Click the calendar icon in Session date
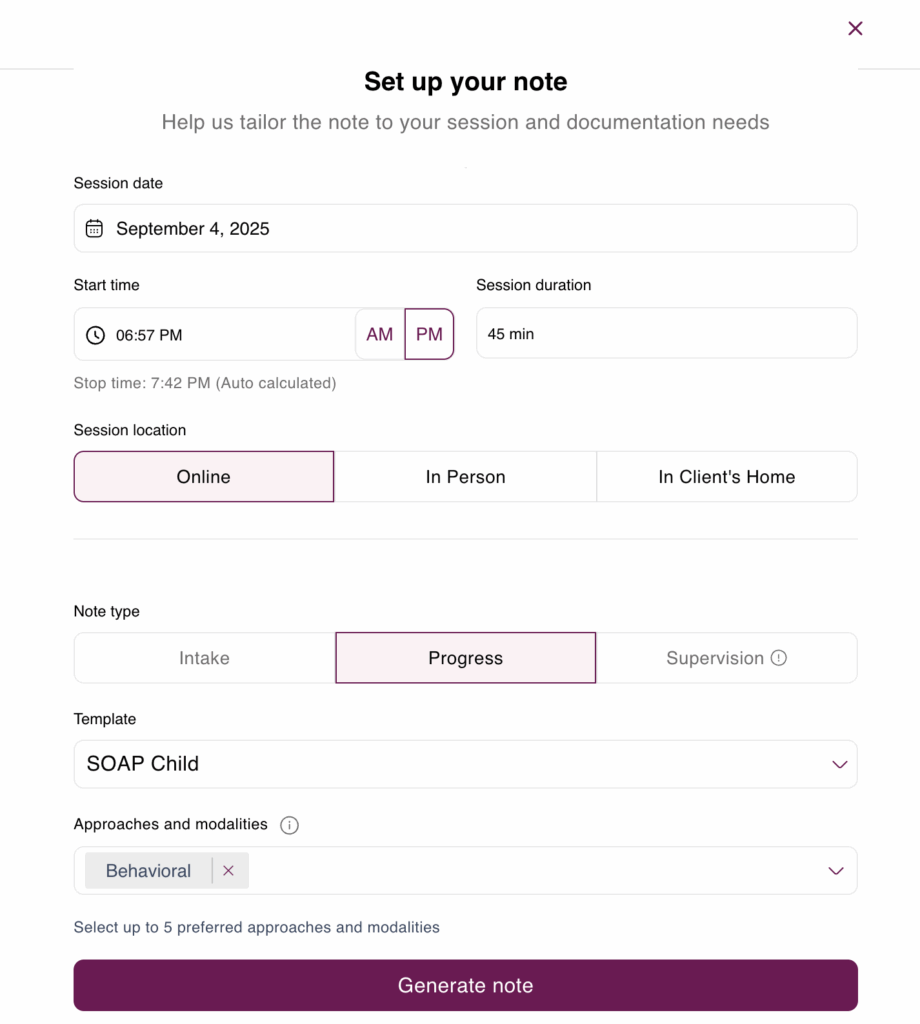The height and width of the screenshot is (1024, 920). pyautogui.click(x=95, y=229)
